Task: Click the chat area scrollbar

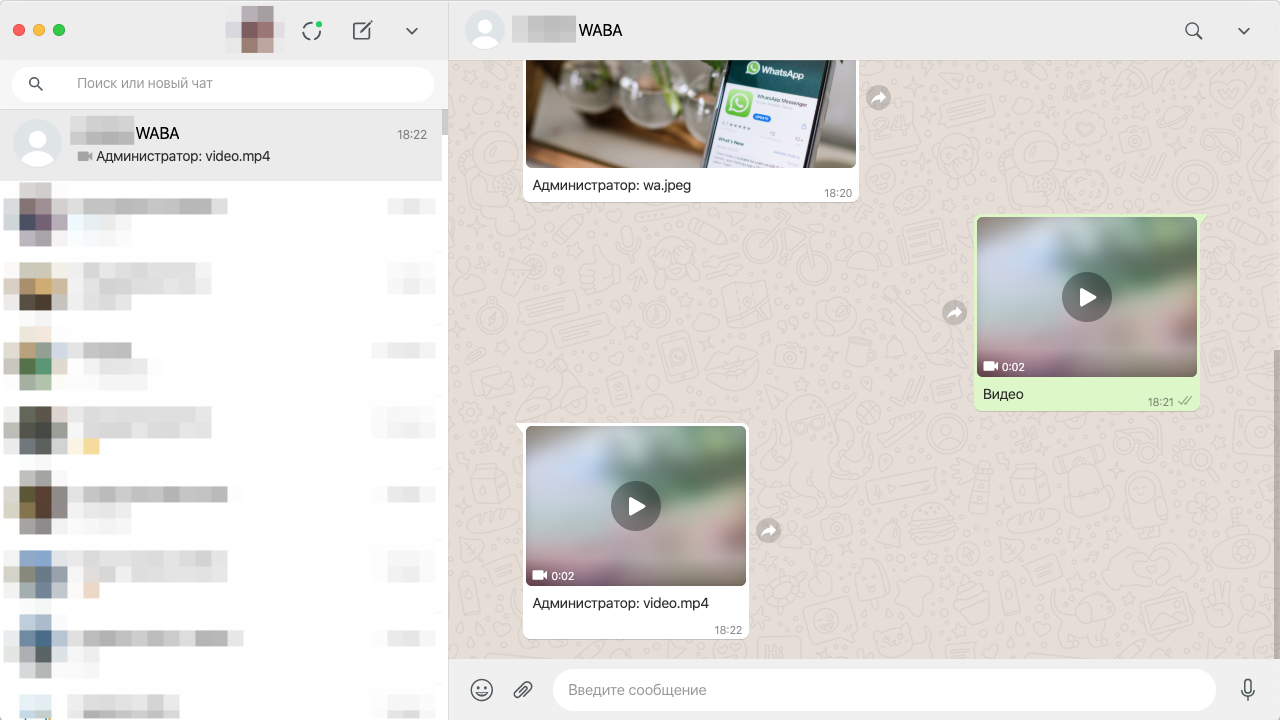Action: pos(1276,505)
